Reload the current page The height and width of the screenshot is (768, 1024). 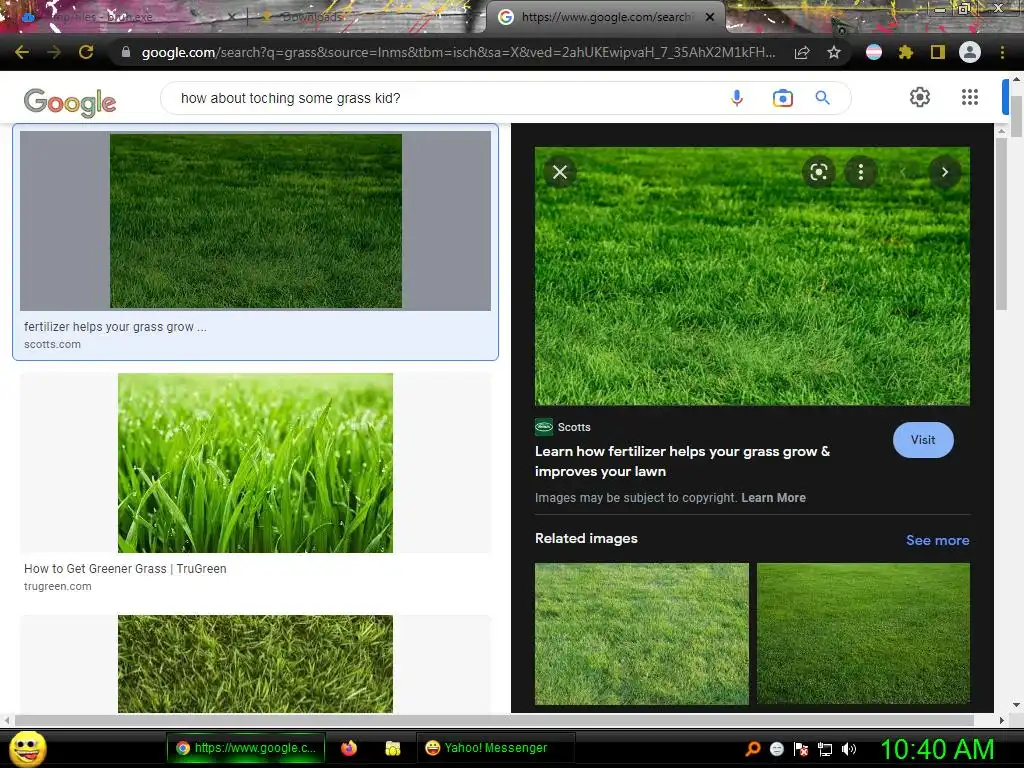(86, 52)
